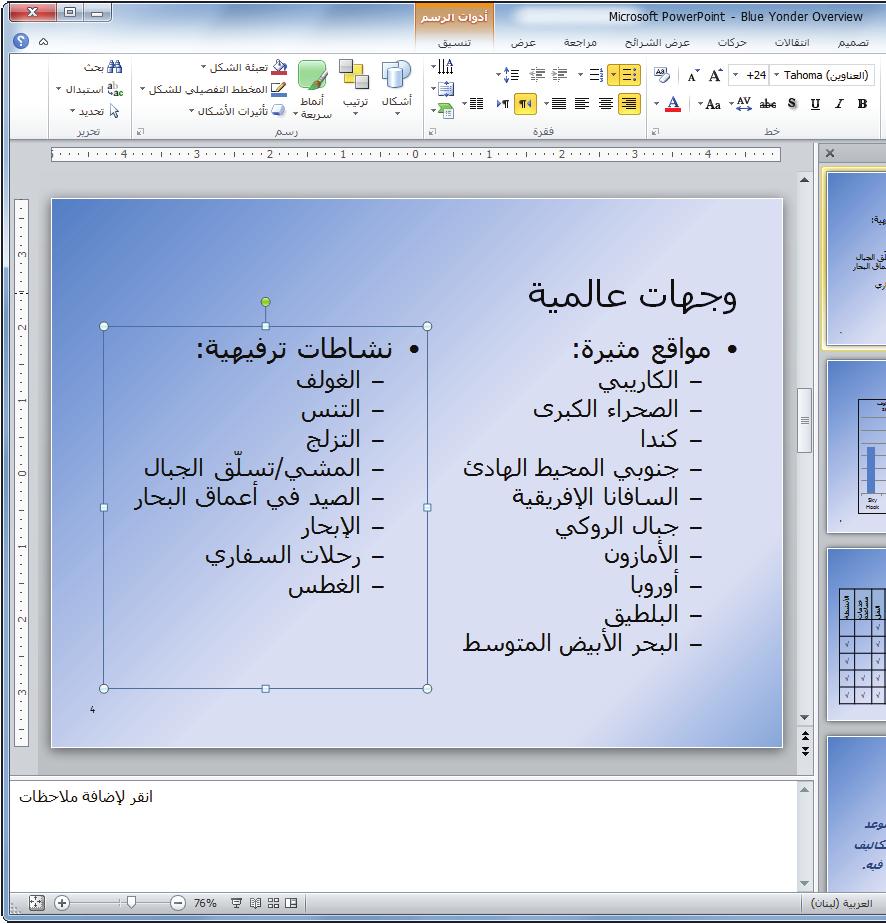The width and height of the screenshot is (886, 924).
Task: Decrease font size (small A)
Action: pos(693,75)
